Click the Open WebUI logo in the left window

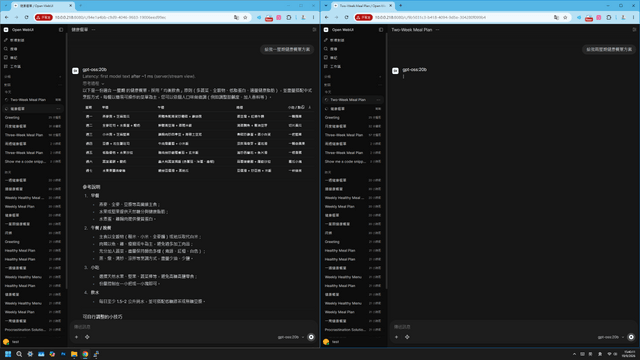[x=6, y=30]
